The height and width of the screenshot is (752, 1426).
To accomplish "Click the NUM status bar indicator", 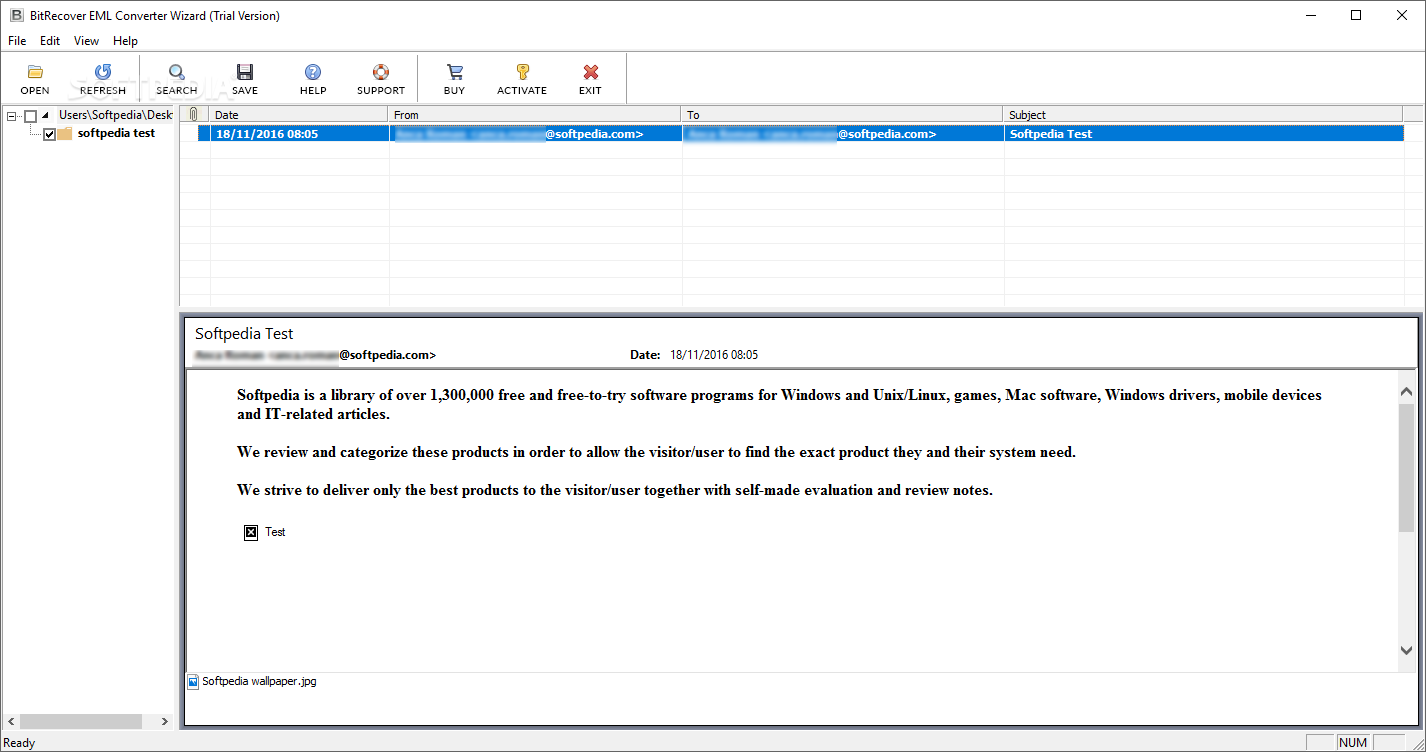I will pyautogui.click(x=1352, y=743).
